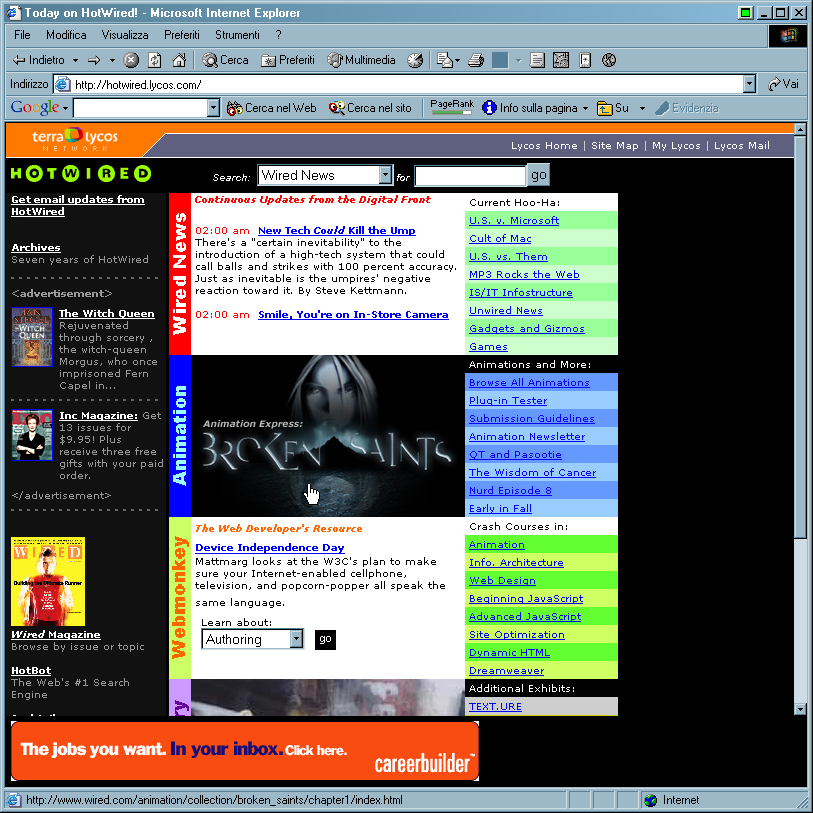Click the Mail toolbar icon
This screenshot has width=813, height=813.
[444, 60]
